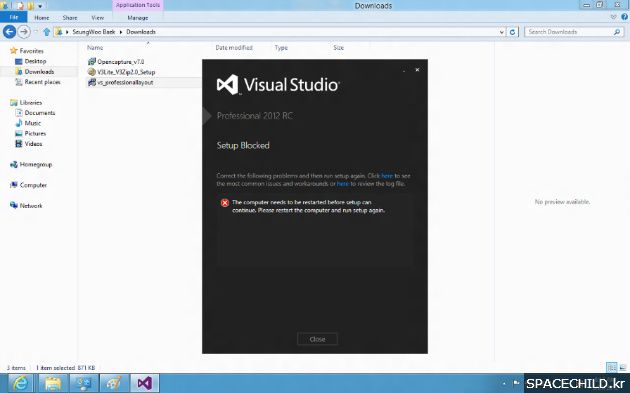This screenshot has width=630, height=393.
Task: Select Libraries in navigation pane
Action: pyautogui.click(x=31, y=102)
